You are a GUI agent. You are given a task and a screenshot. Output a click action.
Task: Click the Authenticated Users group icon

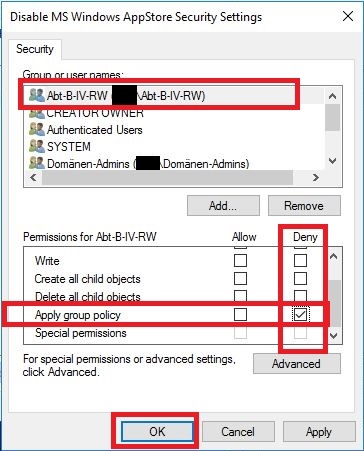tap(37, 129)
